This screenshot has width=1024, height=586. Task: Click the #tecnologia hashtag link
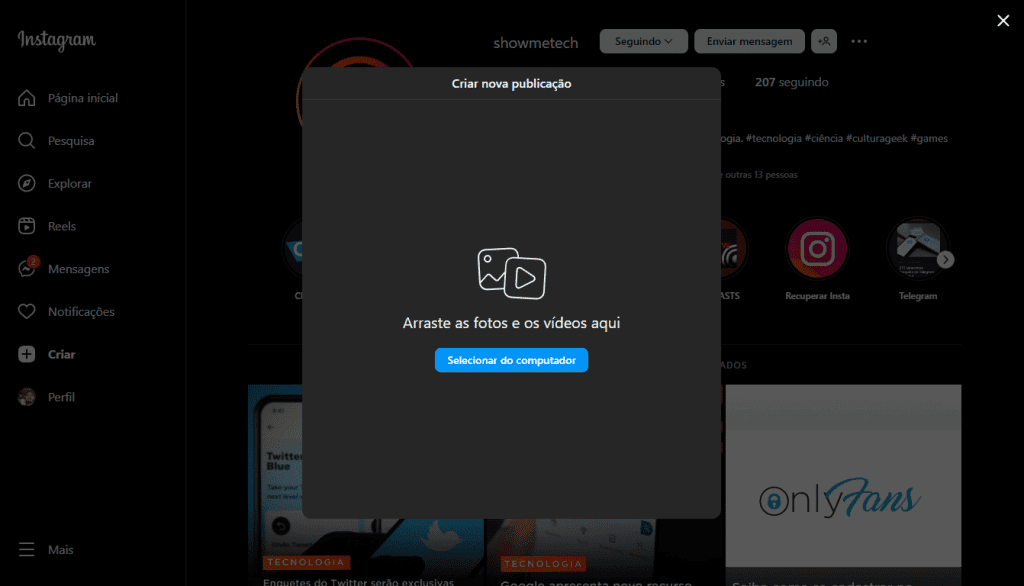click(773, 138)
